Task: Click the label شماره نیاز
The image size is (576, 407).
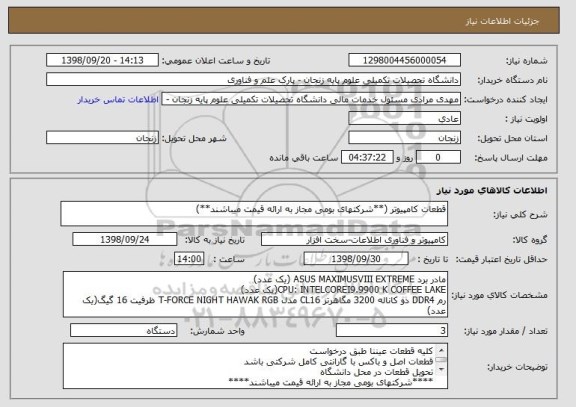Action: coord(526,61)
